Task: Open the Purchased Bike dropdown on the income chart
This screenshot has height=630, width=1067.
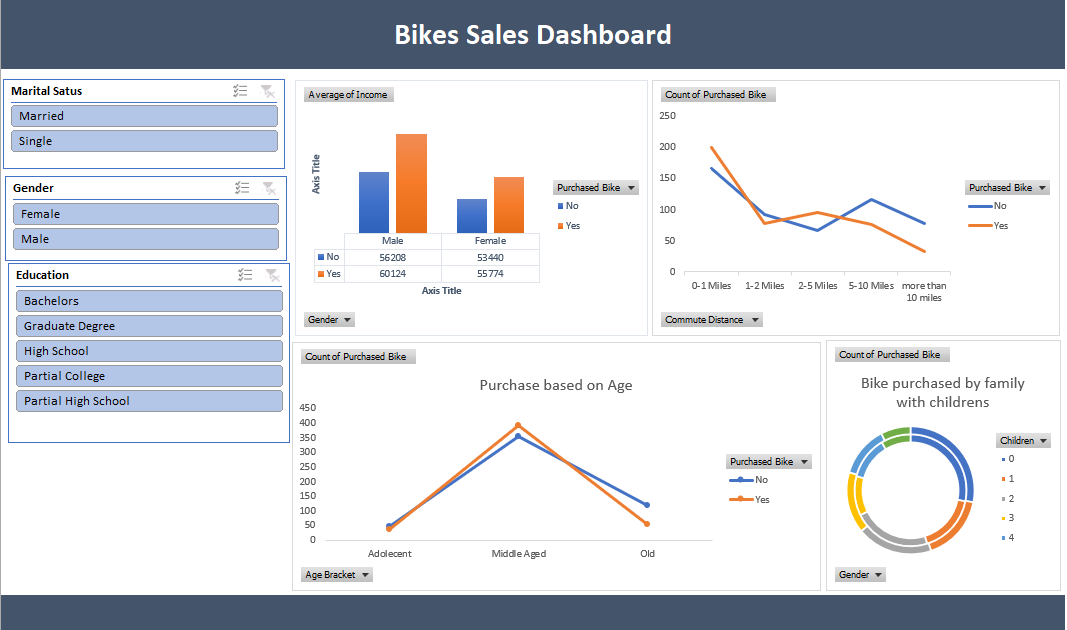Action: (x=595, y=187)
